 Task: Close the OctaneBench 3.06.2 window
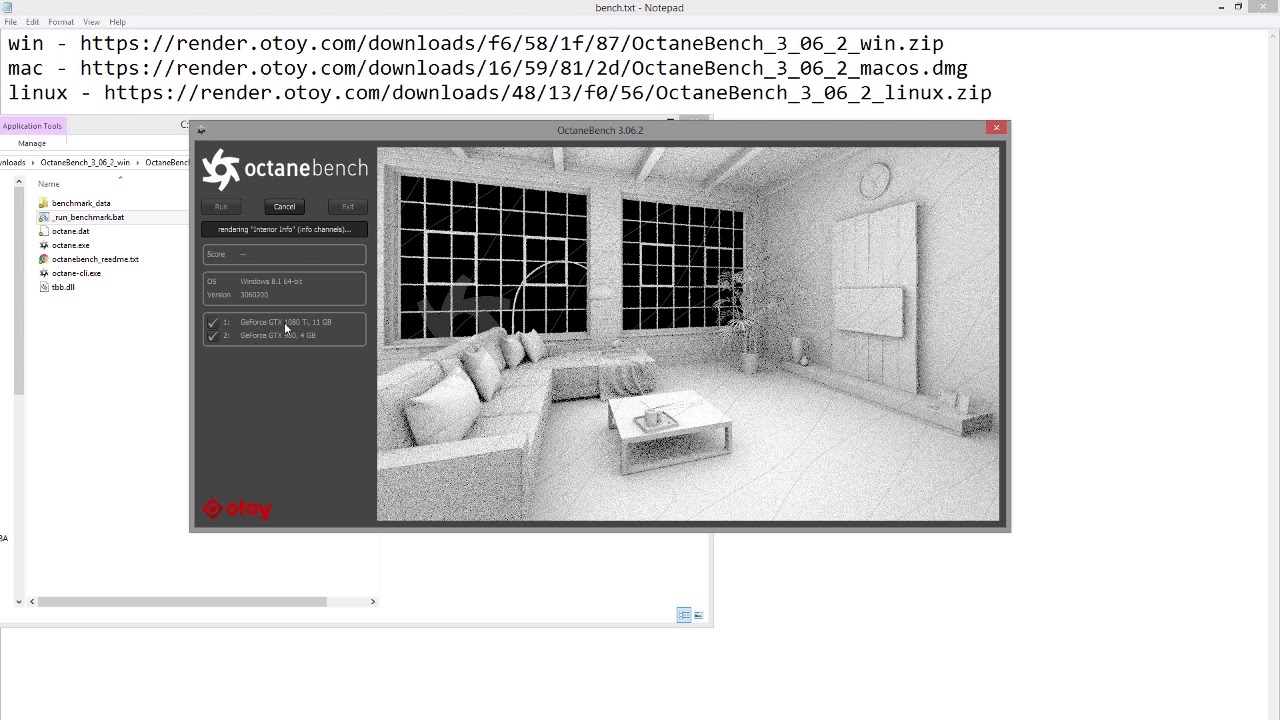coord(996,128)
